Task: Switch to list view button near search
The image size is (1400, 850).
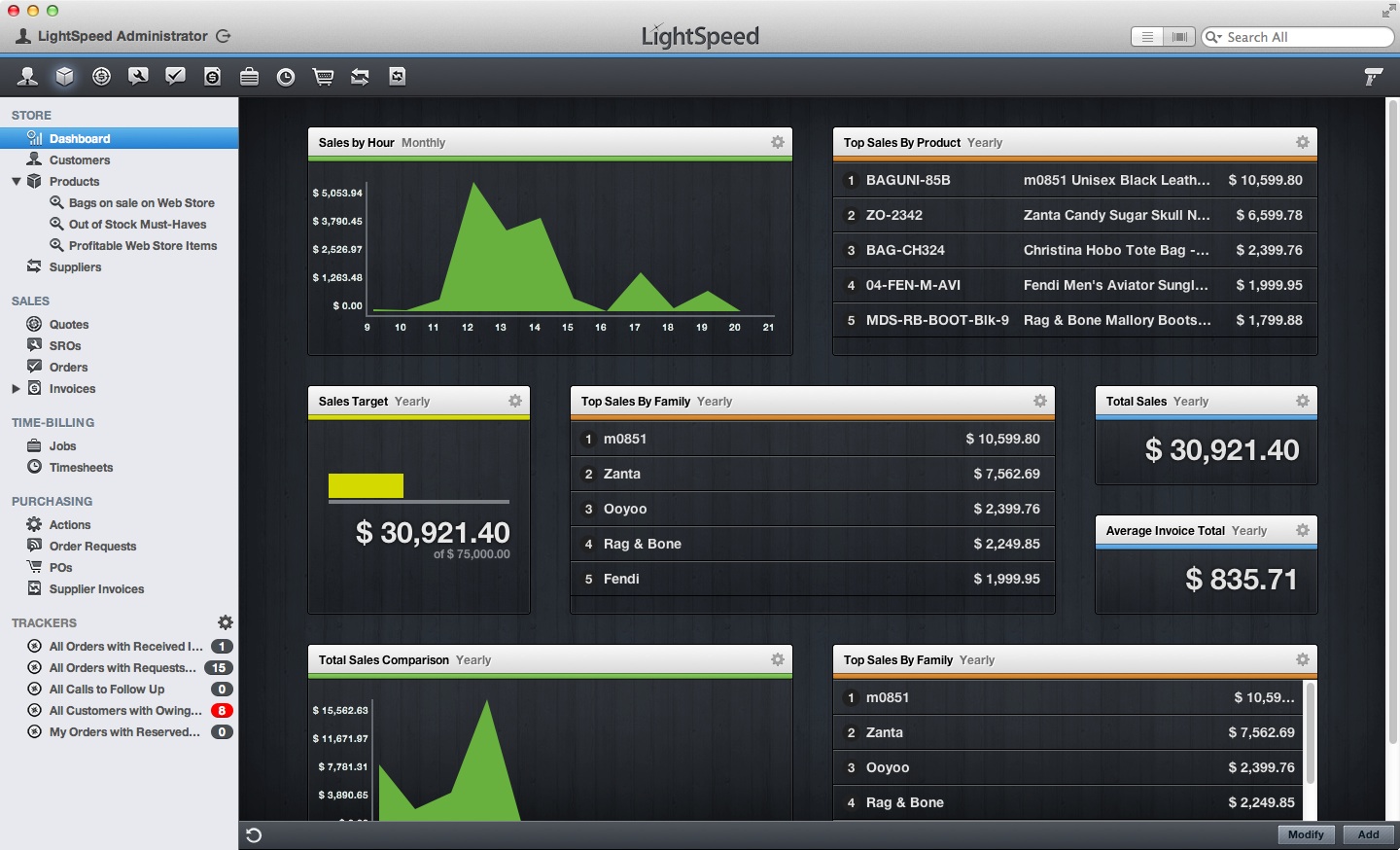Action: point(1147,37)
